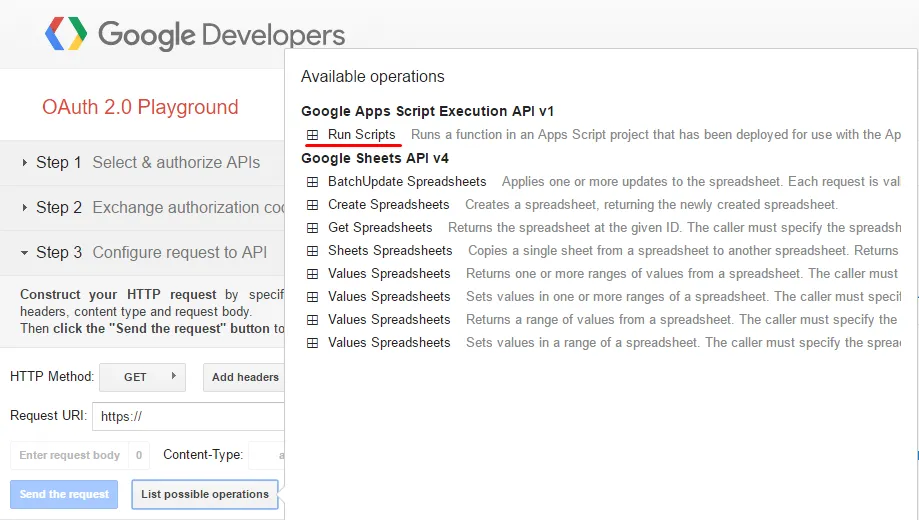Select Values Spreadsheets that sets a range
Image resolution: width=919 pixels, height=520 pixels.
click(x=389, y=343)
